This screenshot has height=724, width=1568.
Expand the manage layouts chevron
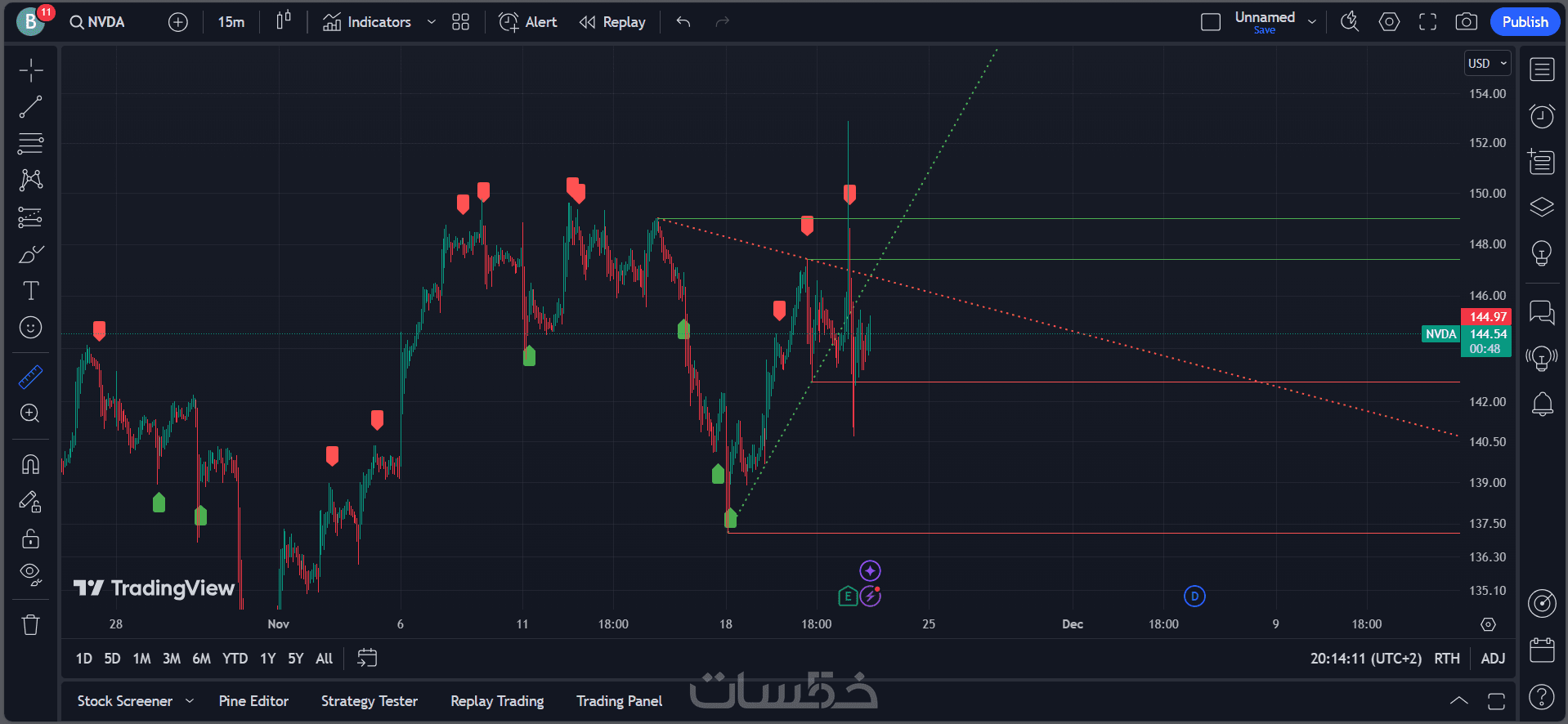pyautogui.click(x=1312, y=22)
